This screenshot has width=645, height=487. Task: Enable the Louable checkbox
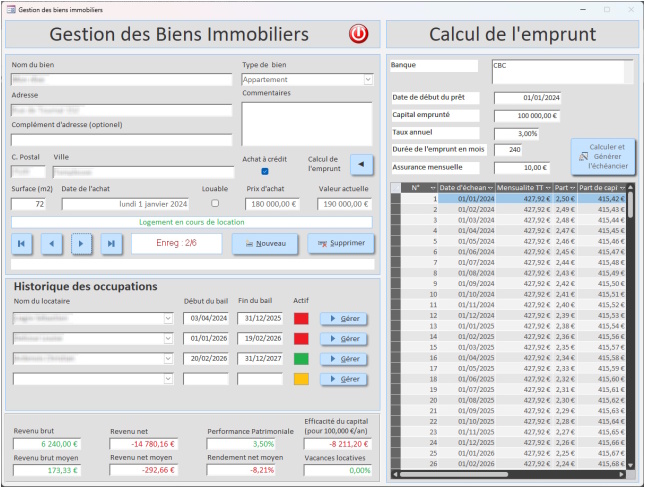tap(214, 203)
